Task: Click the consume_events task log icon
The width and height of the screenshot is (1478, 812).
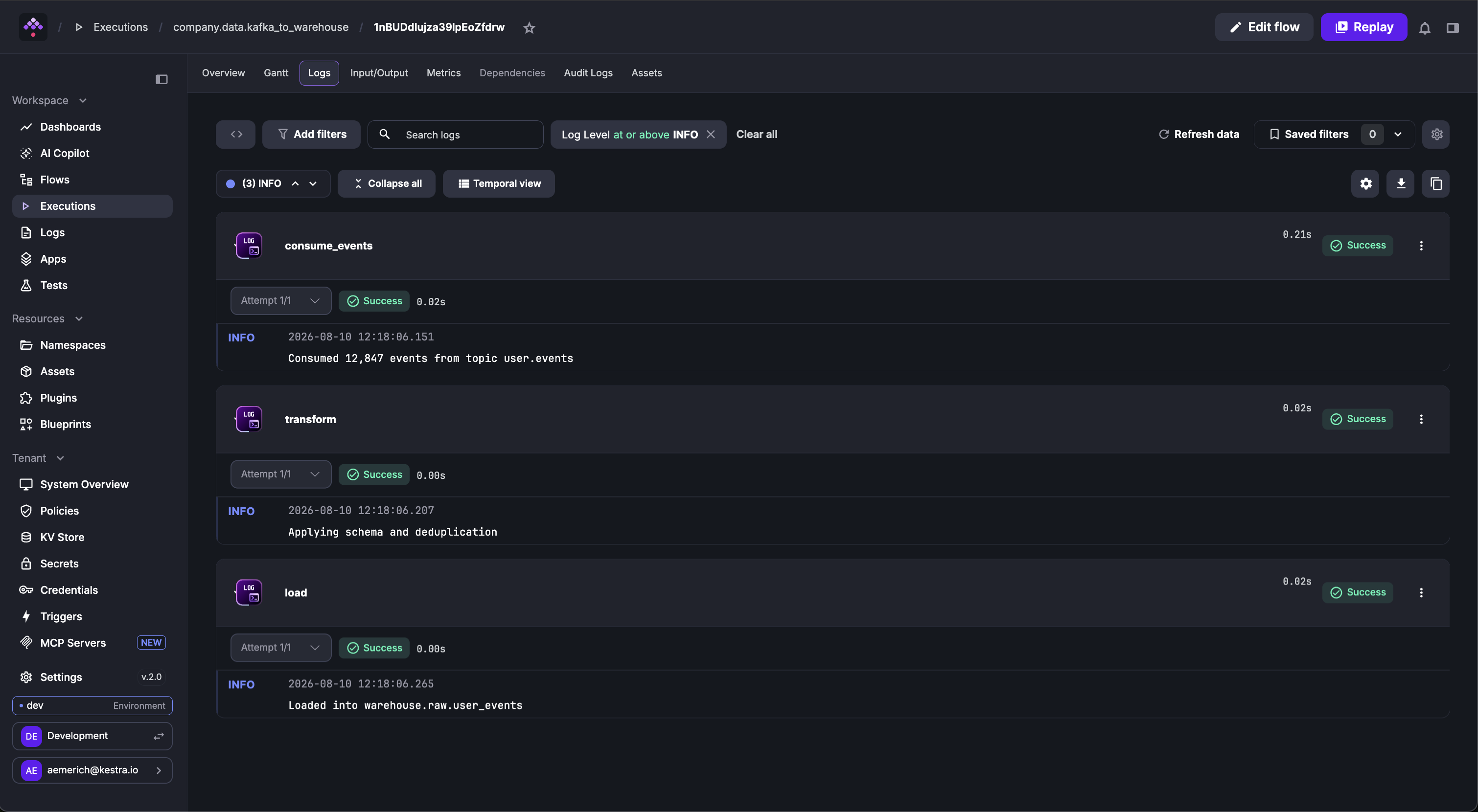Action: tap(249, 246)
